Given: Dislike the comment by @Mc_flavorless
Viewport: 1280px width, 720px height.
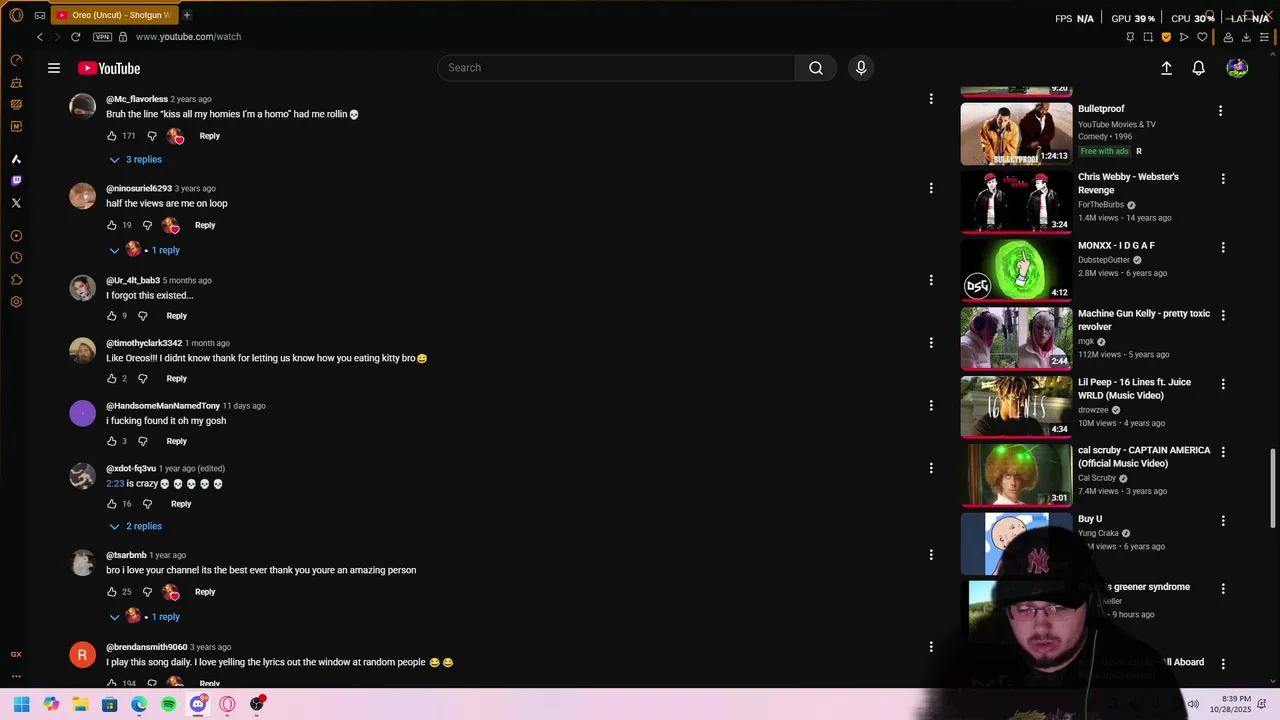Looking at the screenshot, I should (x=152, y=136).
